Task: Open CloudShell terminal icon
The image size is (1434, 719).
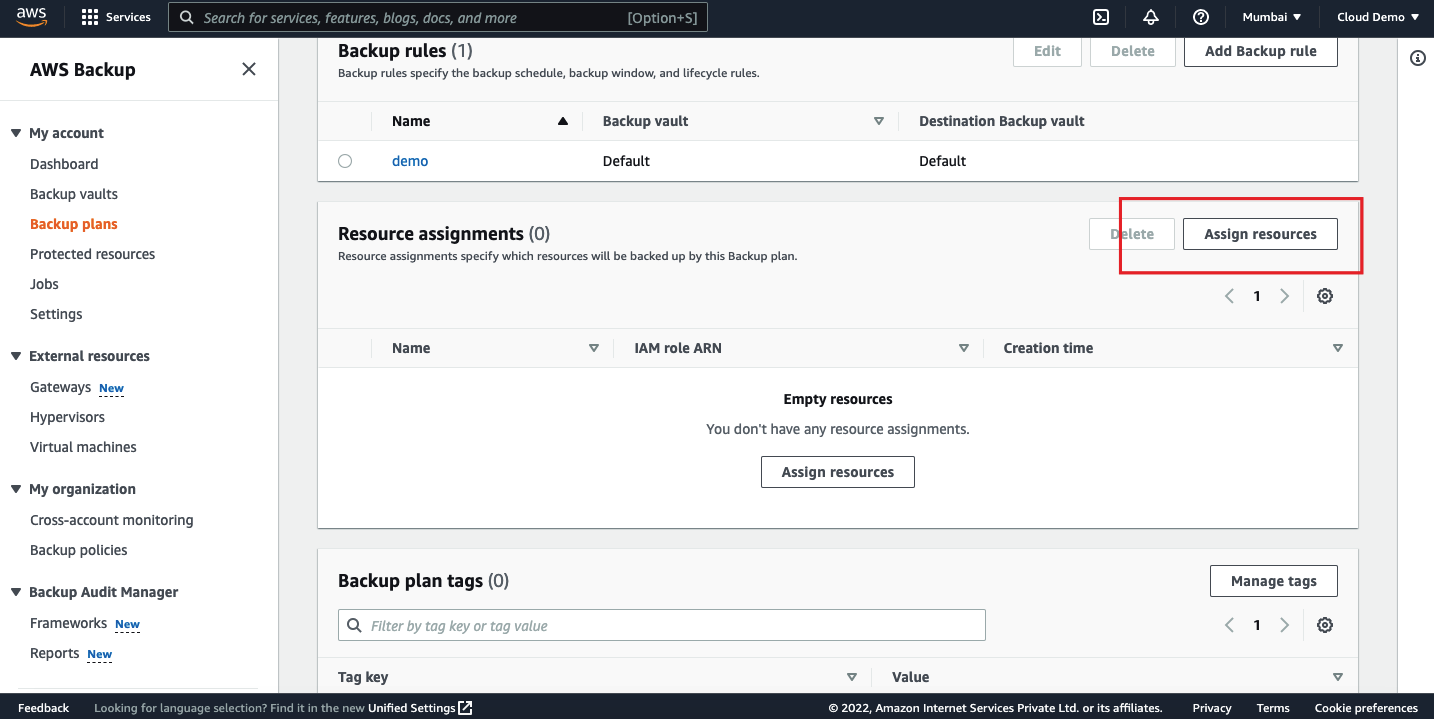Action: tap(1100, 17)
